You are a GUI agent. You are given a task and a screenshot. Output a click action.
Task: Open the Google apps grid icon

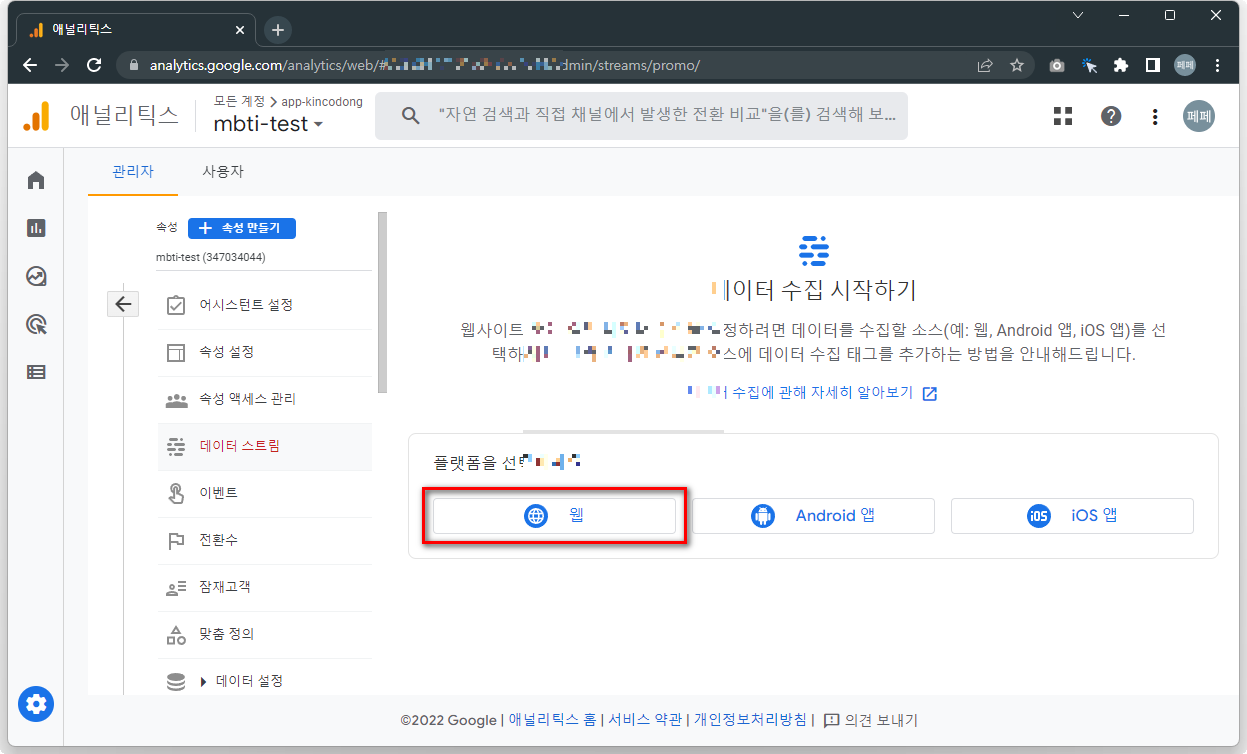pos(1062,116)
